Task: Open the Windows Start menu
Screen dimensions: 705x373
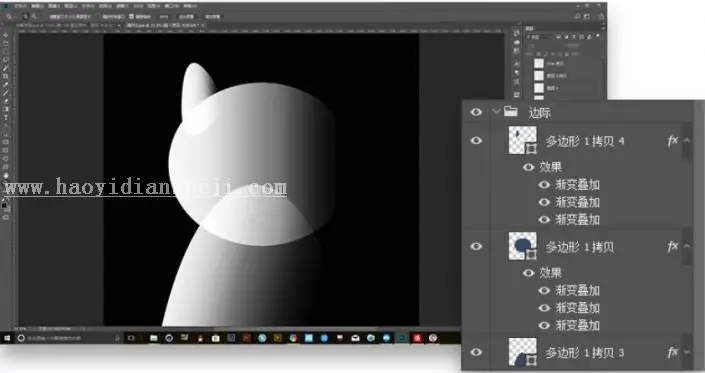Action: (x=6, y=338)
